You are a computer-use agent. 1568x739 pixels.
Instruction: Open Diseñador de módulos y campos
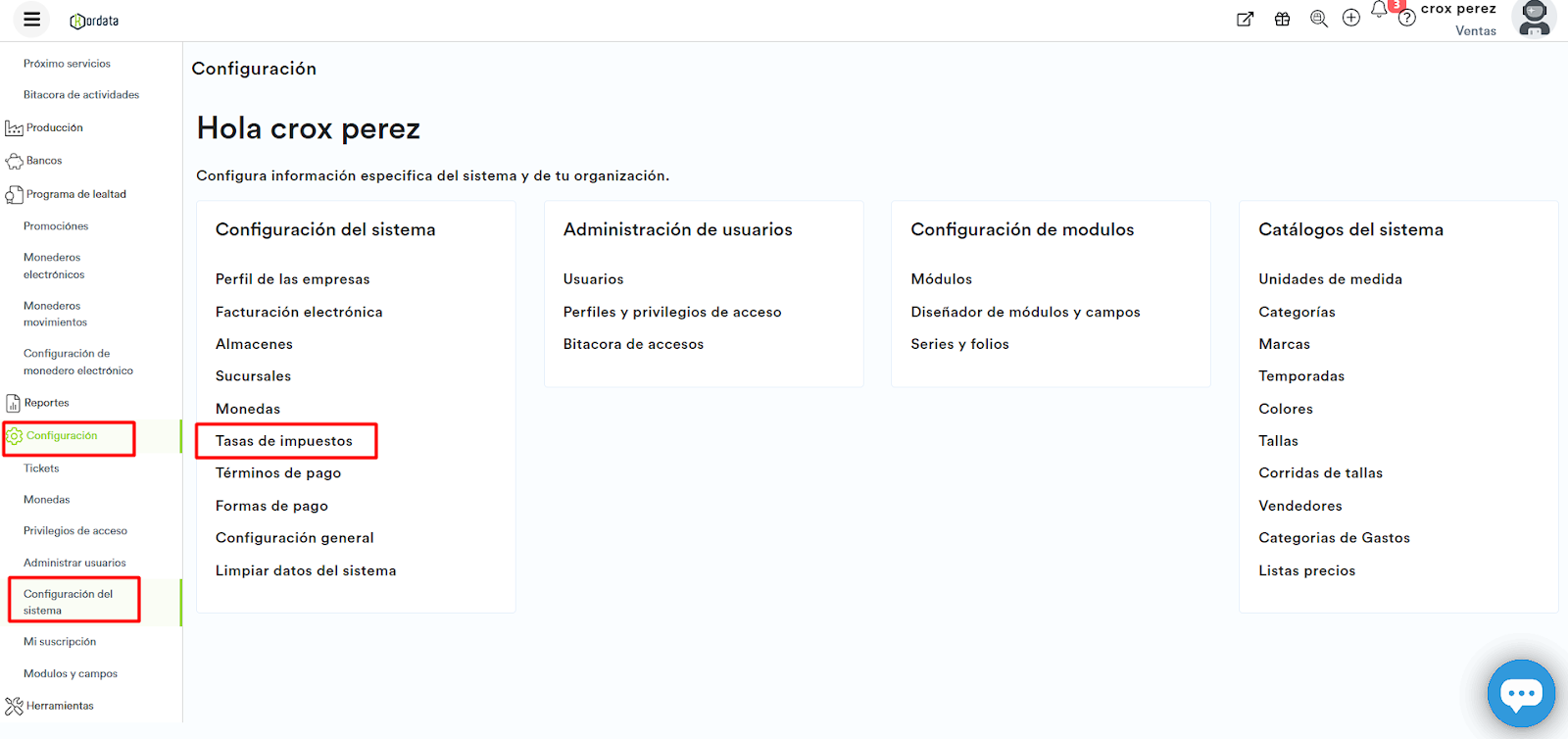tap(1025, 312)
